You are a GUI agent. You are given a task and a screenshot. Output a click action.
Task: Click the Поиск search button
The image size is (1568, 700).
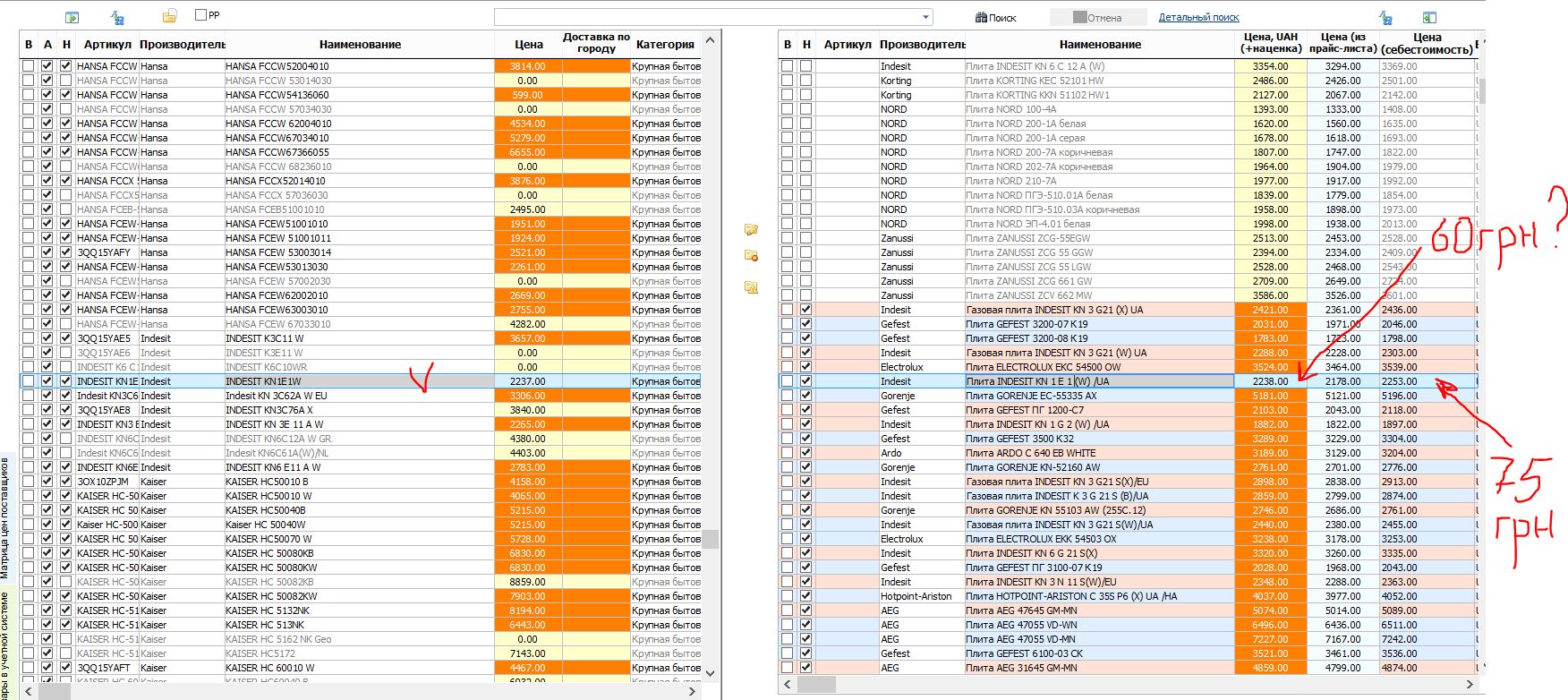996,17
